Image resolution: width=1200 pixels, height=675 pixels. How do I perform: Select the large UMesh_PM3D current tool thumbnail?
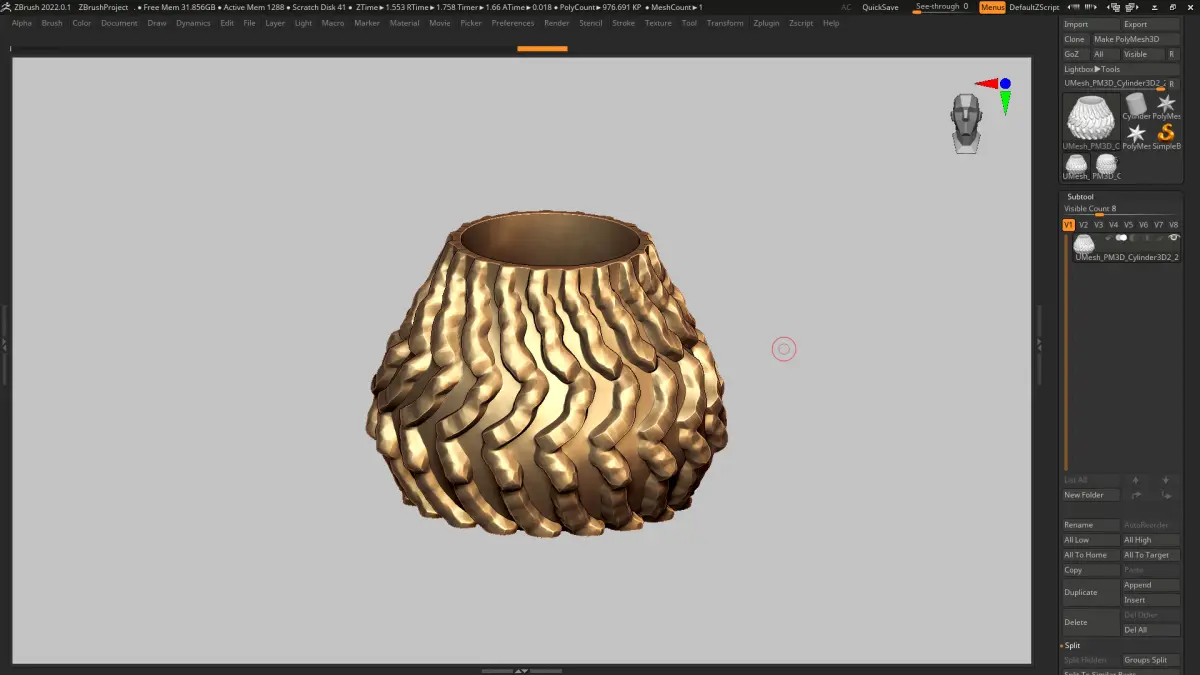click(1091, 121)
